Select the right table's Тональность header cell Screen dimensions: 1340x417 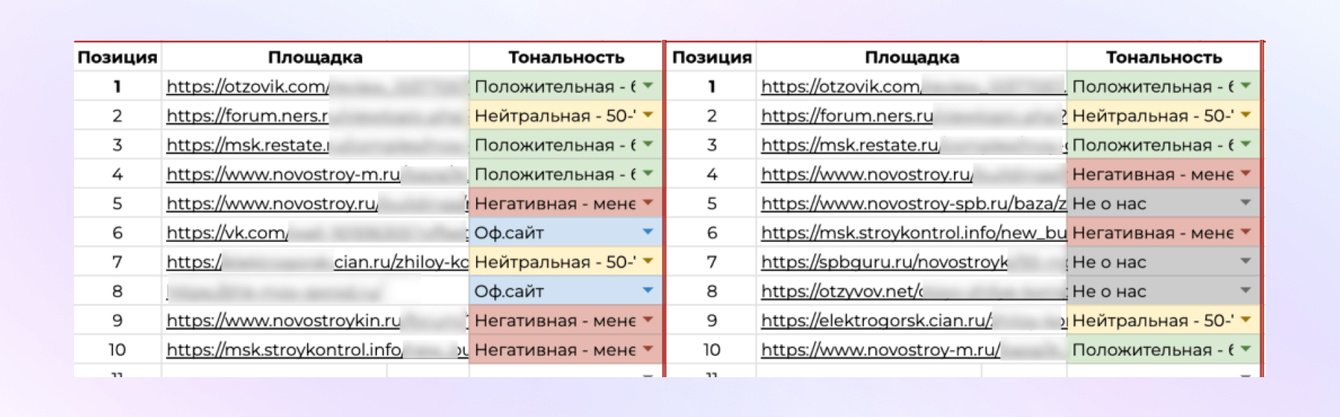[1163, 57]
